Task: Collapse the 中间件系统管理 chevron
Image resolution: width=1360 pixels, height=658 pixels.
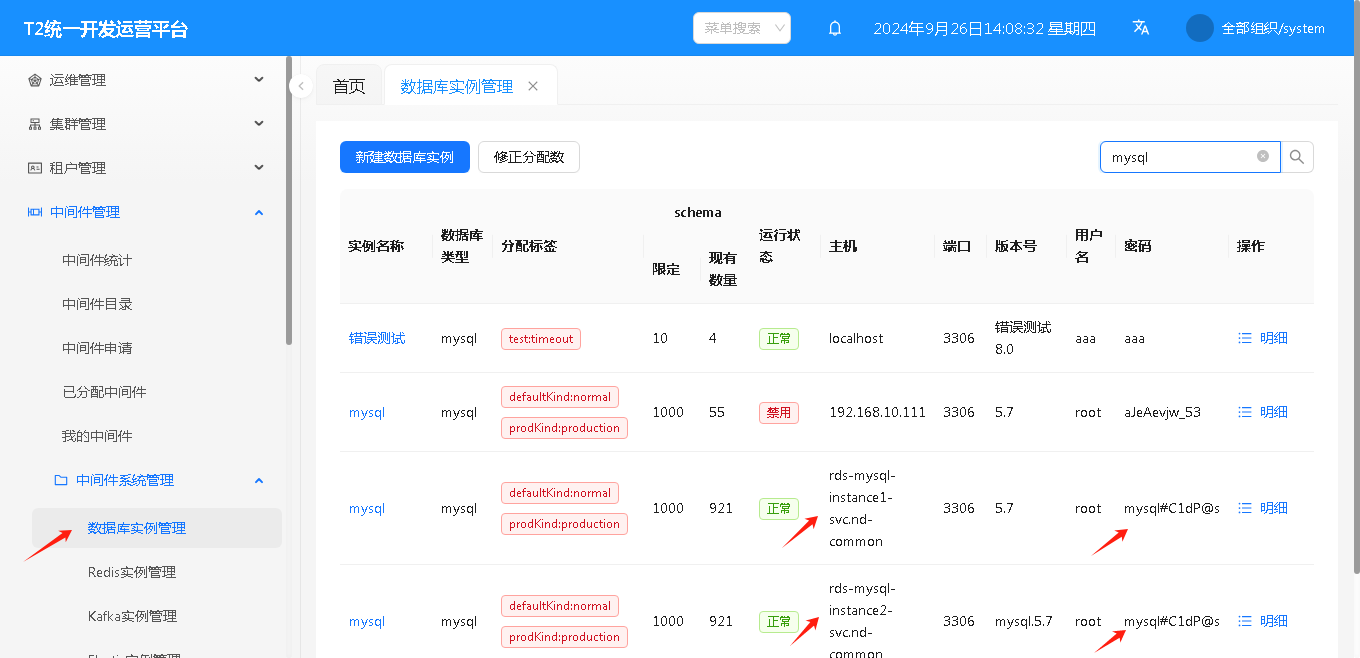Action: (x=259, y=480)
